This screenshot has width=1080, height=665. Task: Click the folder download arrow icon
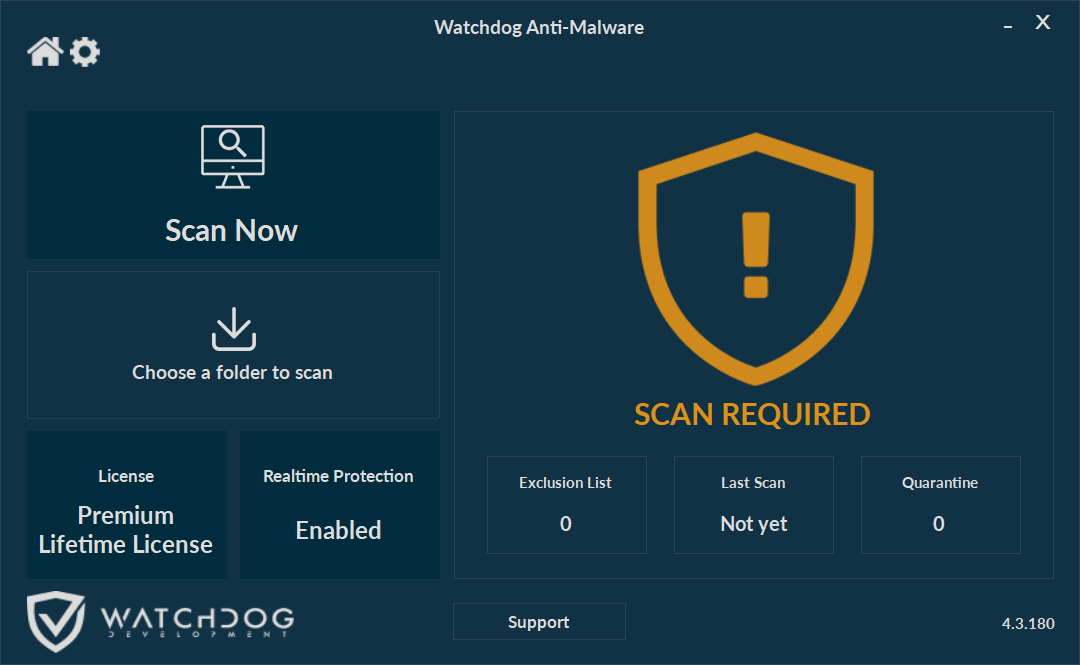tap(233, 329)
